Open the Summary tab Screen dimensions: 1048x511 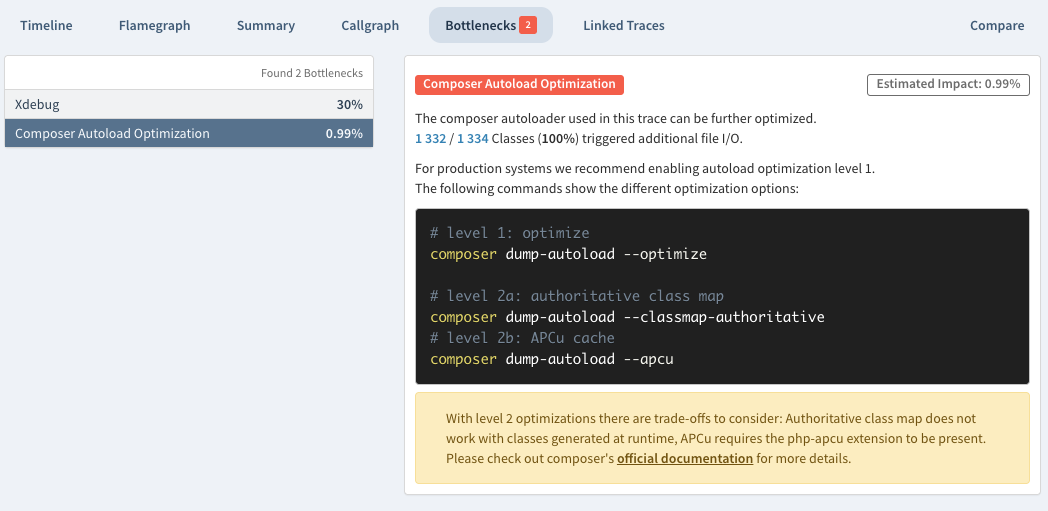[265, 25]
